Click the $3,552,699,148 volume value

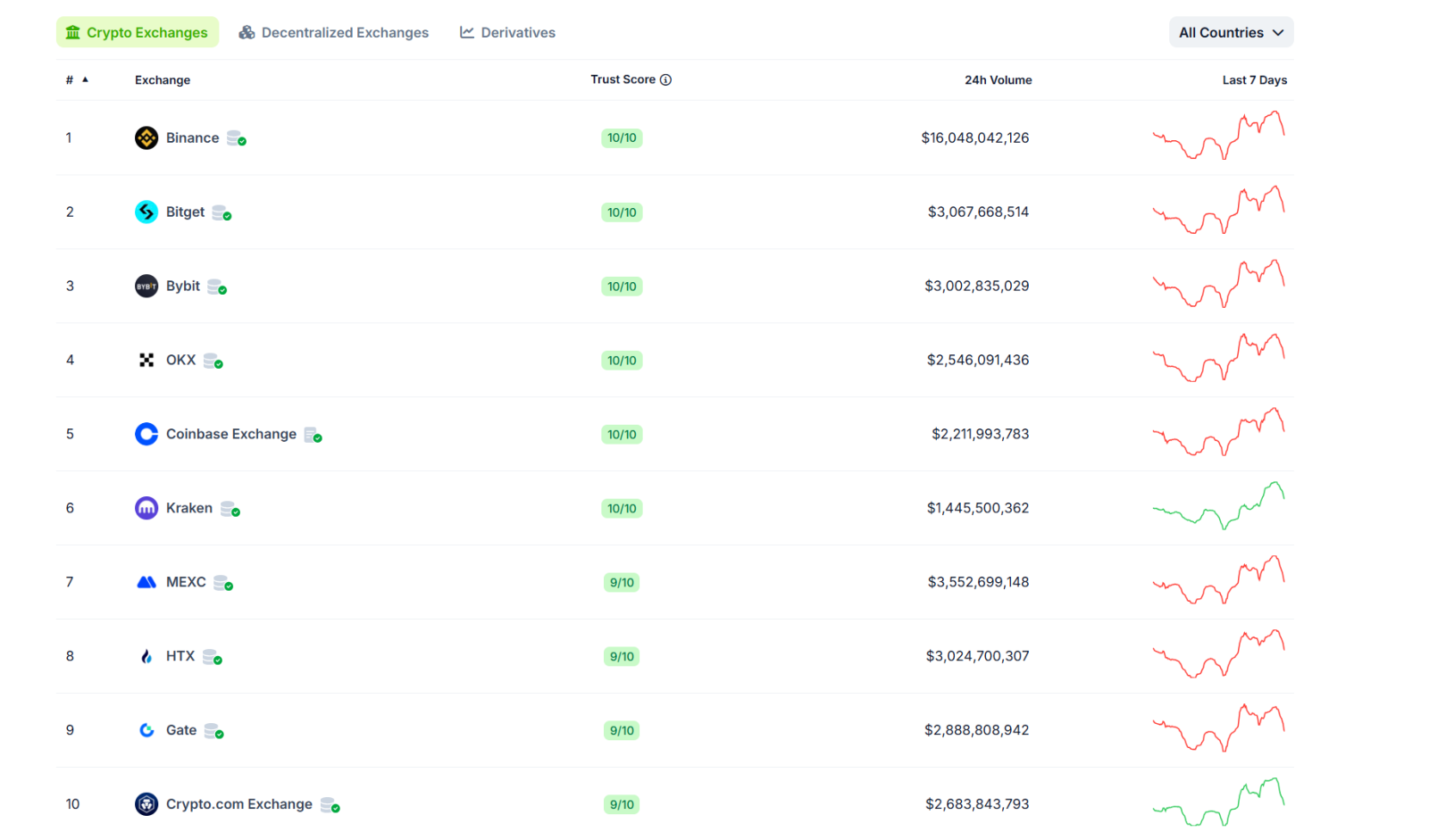(978, 582)
